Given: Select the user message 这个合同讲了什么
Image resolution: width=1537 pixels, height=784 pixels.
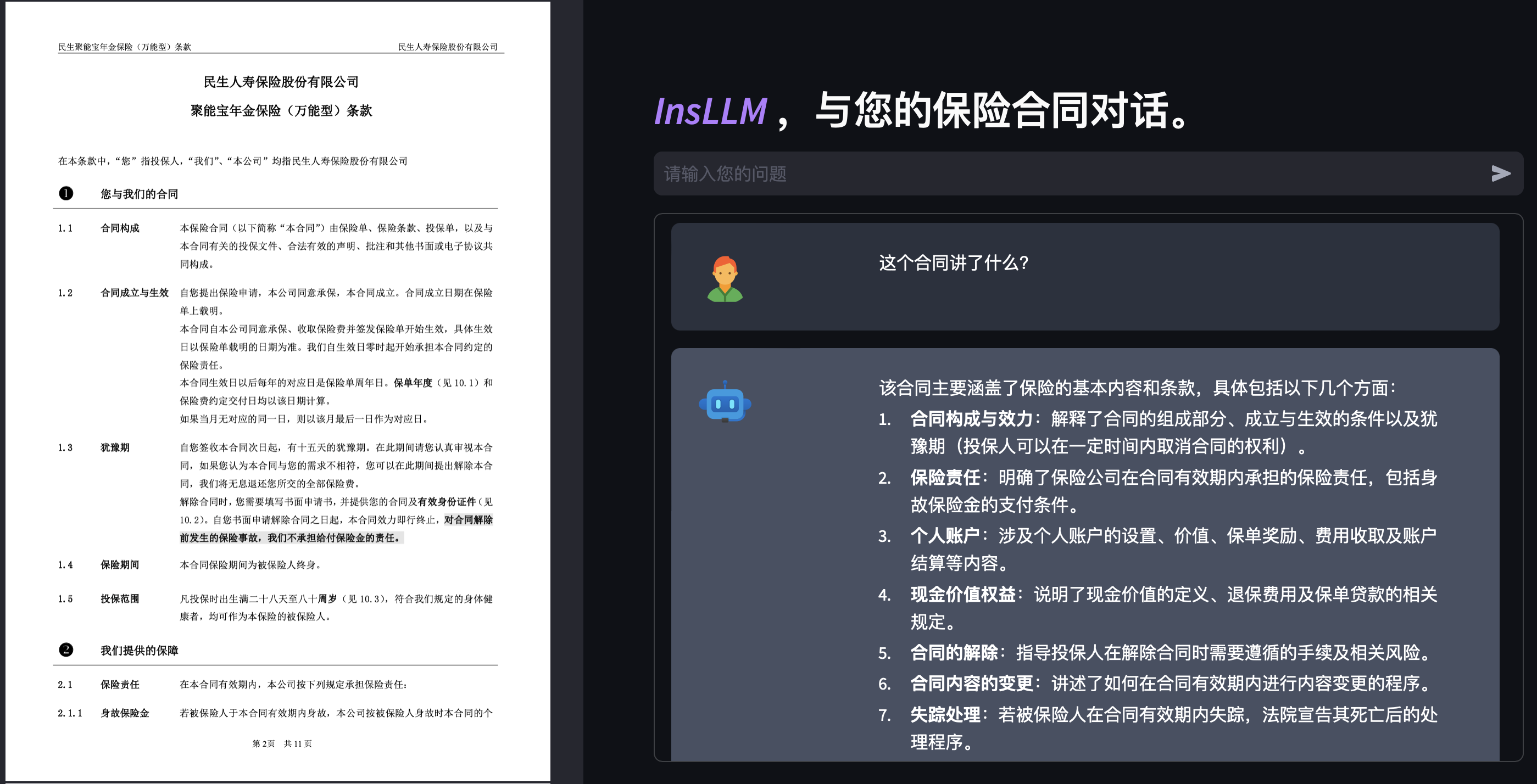Looking at the screenshot, I should point(953,263).
